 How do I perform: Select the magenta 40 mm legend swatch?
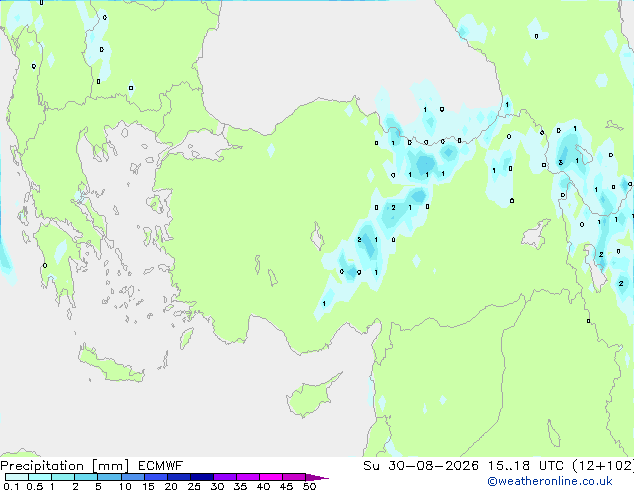coord(271,477)
